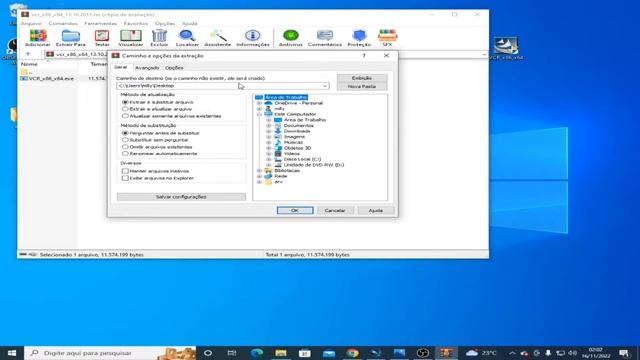Viewport: 640px width, 360px height.
Task: Click the Visualizar toolbar icon
Action: 131,38
